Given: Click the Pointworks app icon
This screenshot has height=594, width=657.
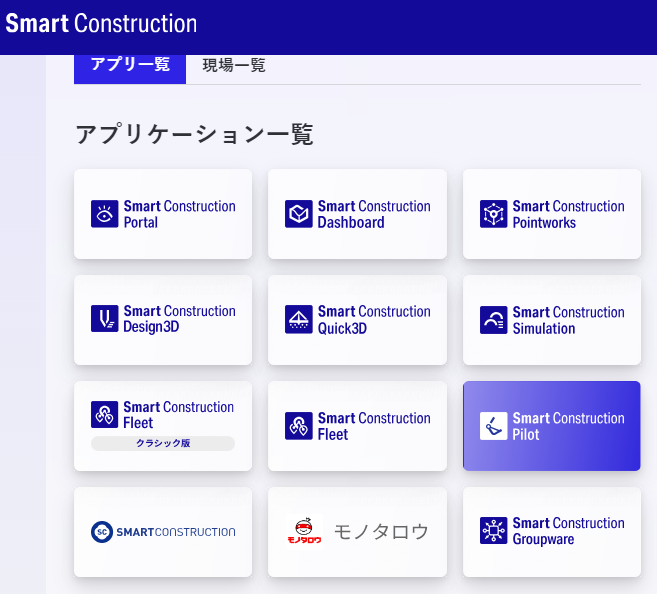Looking at the screenshot, I should [x=493, y=214].
